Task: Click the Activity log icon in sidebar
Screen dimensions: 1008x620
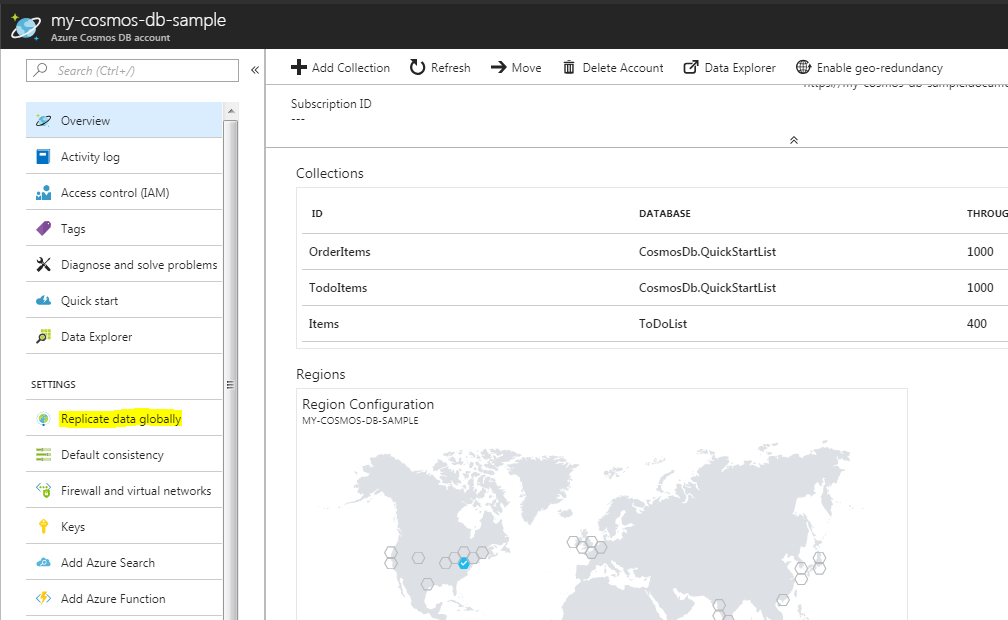Action: pos(43,157)
